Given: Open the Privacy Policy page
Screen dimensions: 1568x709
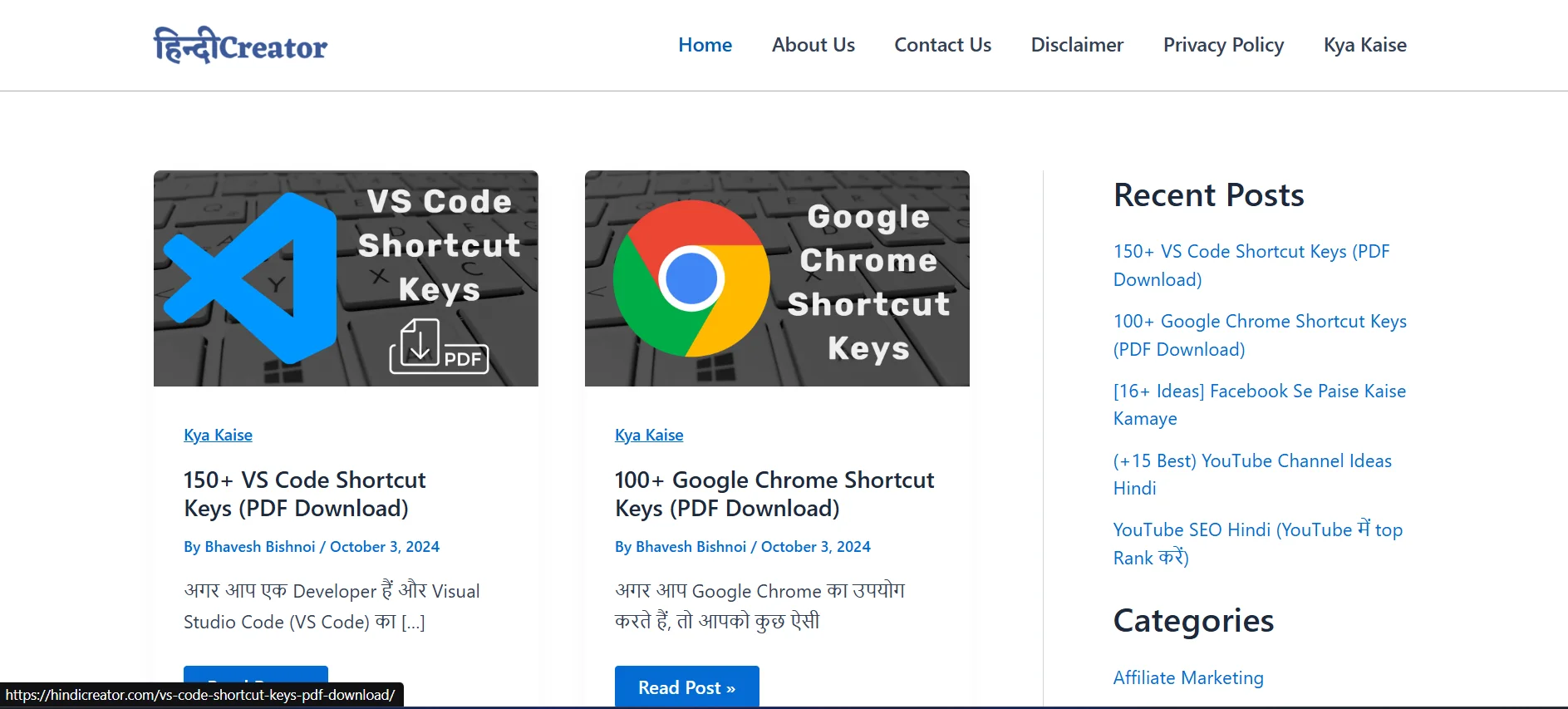Looking at the screenshot, I should coord(1223,45).
